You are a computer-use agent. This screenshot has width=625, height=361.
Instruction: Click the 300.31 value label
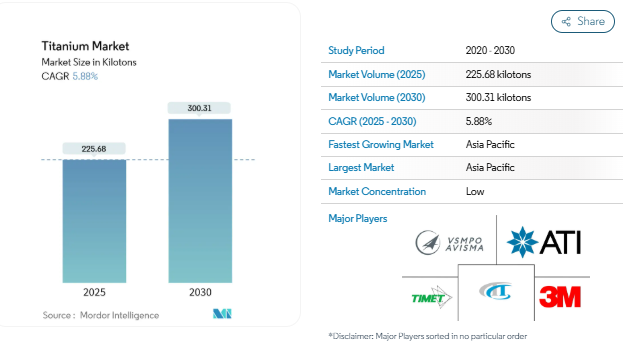[199, 108]
